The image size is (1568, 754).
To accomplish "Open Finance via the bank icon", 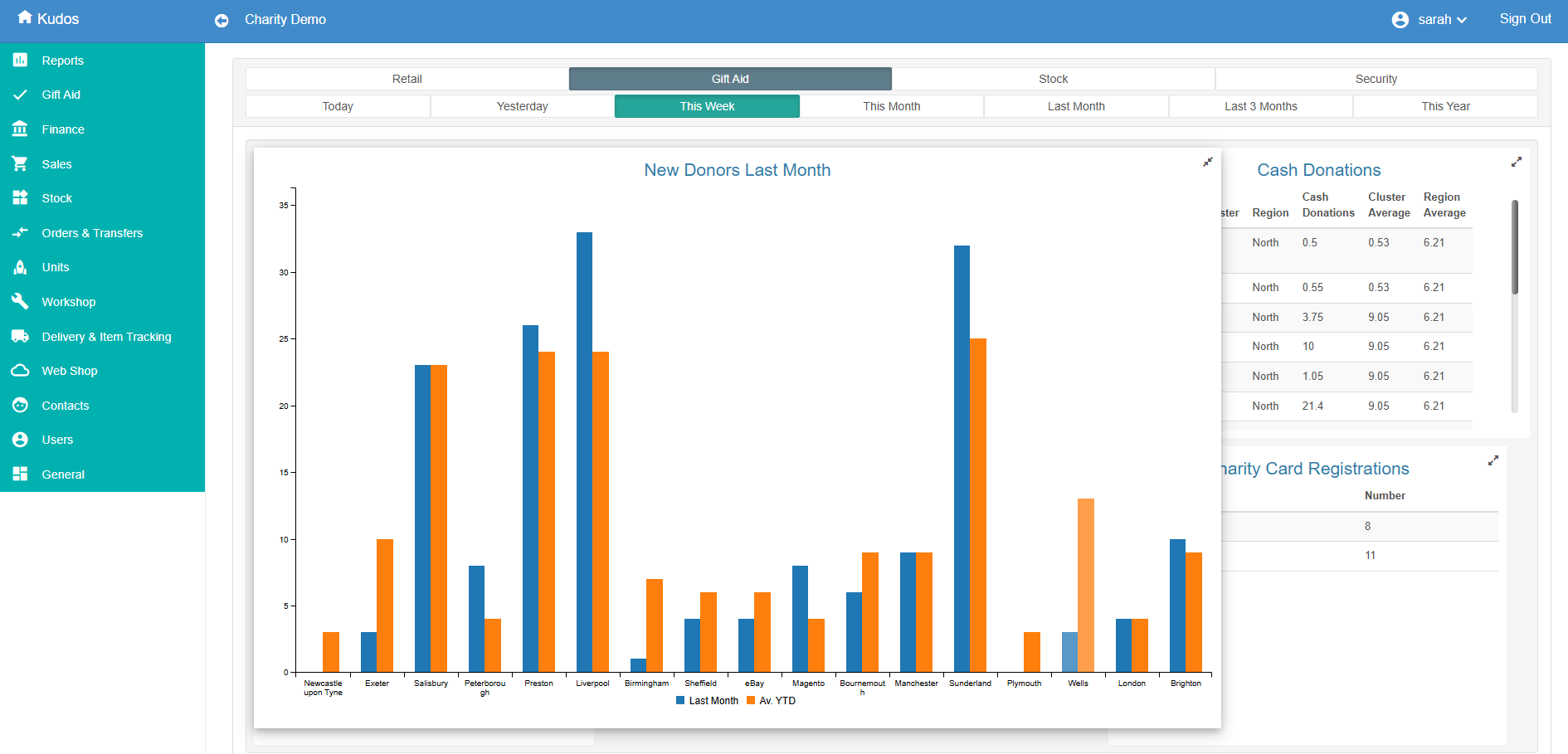I will [x=21, y=129].
